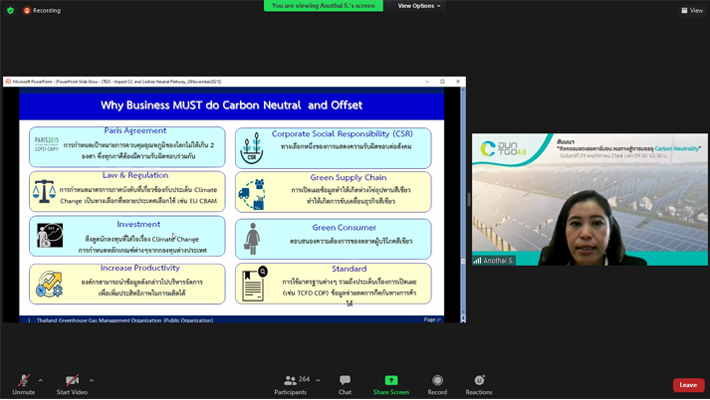Open the View Options dropdown
The image size is (710, 400).
click(418, 6)
